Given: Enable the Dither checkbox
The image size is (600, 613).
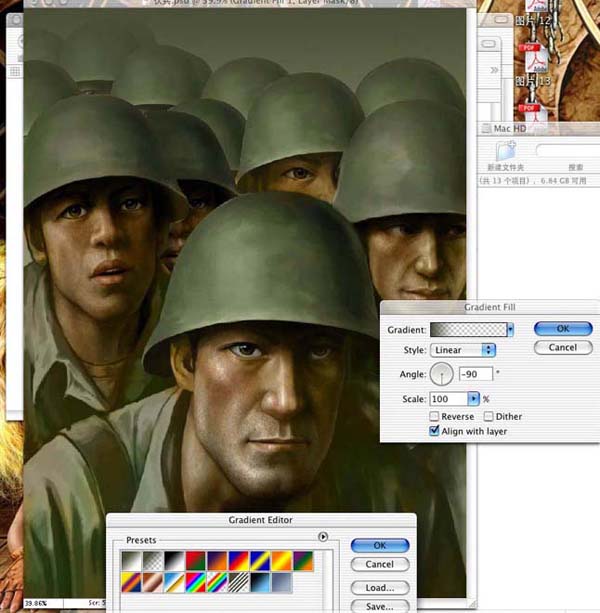Looking at the screenshot, I should [x=488, y=416].
